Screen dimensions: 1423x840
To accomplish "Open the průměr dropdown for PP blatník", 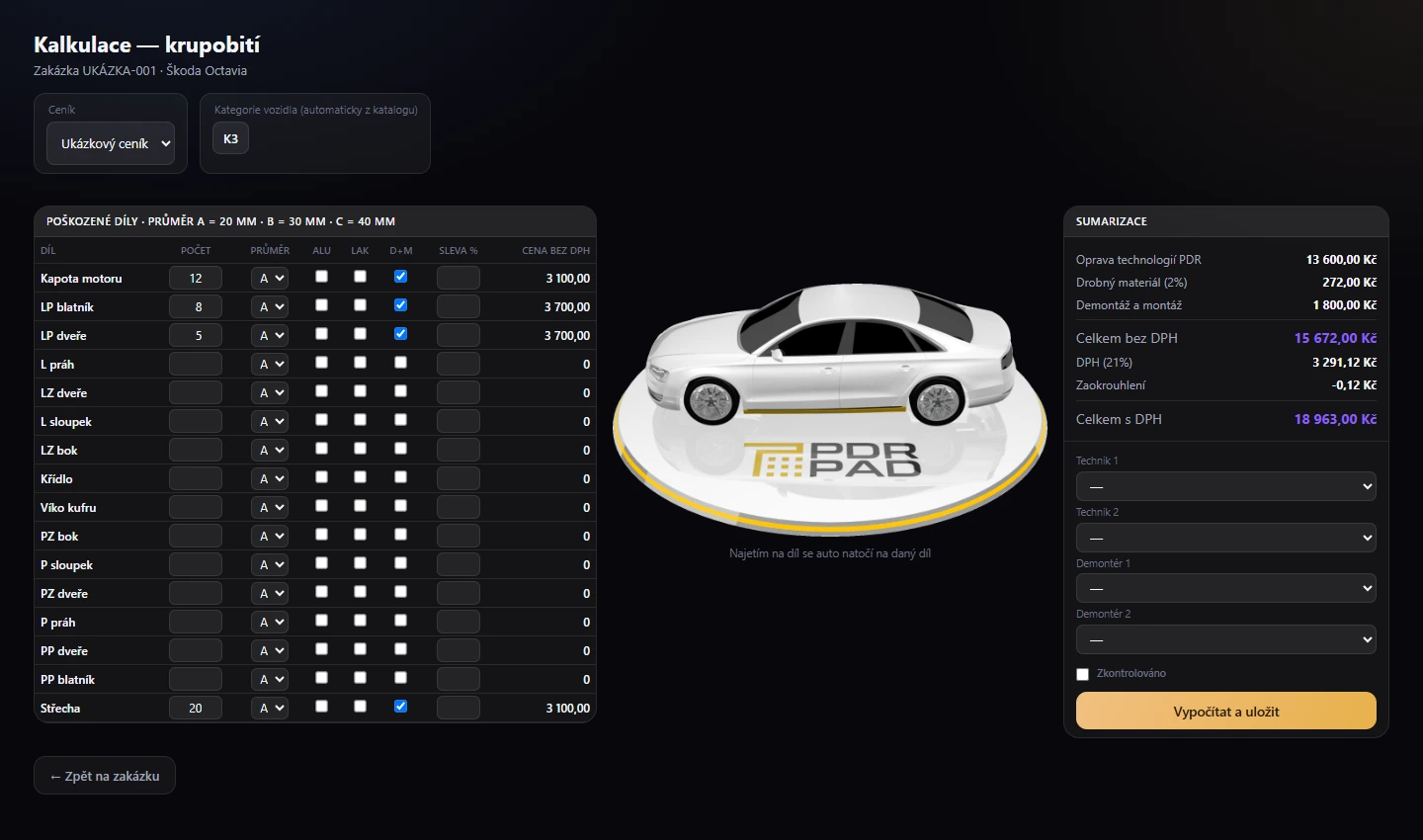I will point(269,680).
